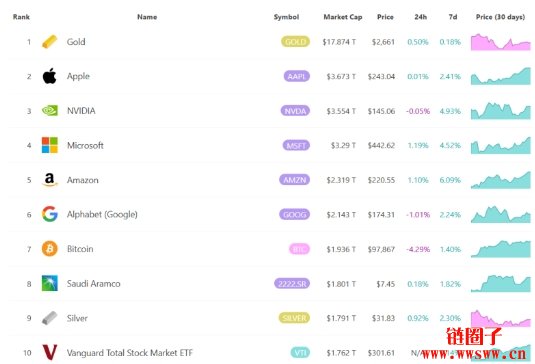
Task: Click Amazon 7d change 6.09%
Action: (x=450, y=180)
